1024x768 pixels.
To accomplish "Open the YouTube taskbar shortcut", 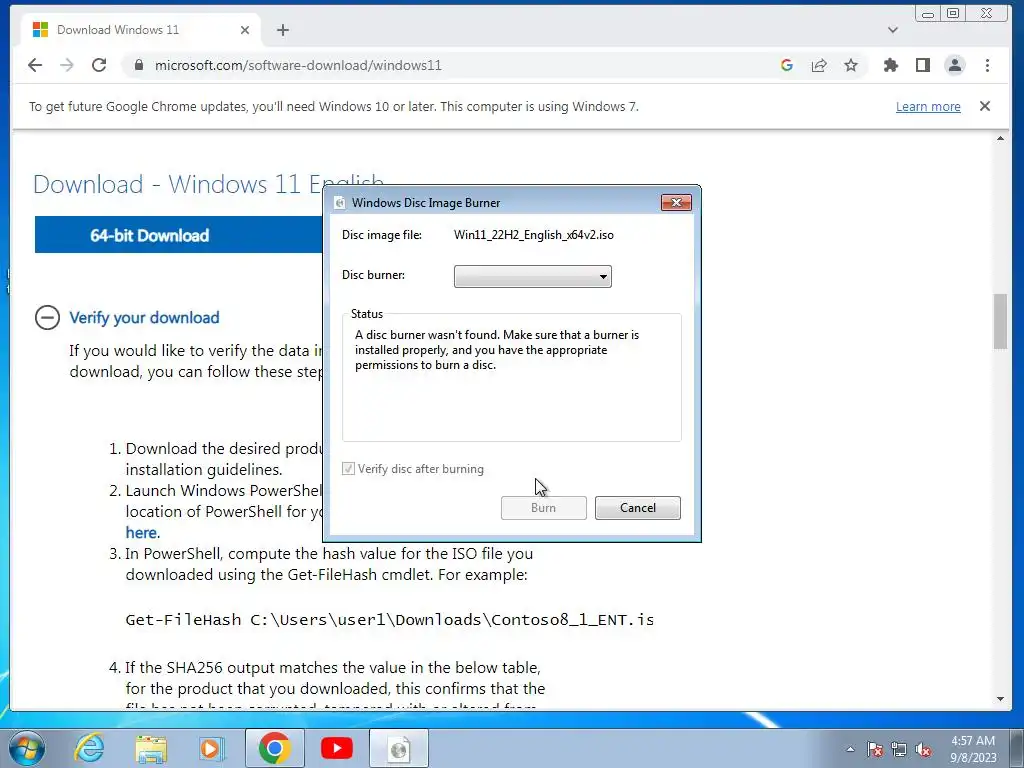I will (x=336, y=748).
